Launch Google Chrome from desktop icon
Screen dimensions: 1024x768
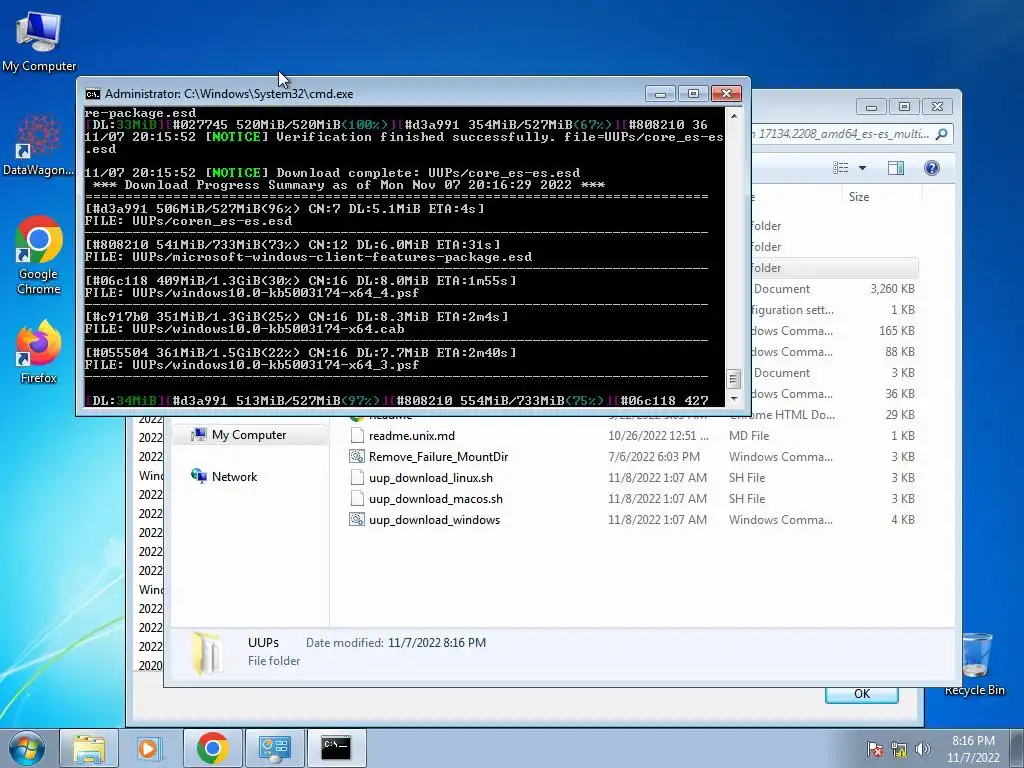[x=39, y=255]
